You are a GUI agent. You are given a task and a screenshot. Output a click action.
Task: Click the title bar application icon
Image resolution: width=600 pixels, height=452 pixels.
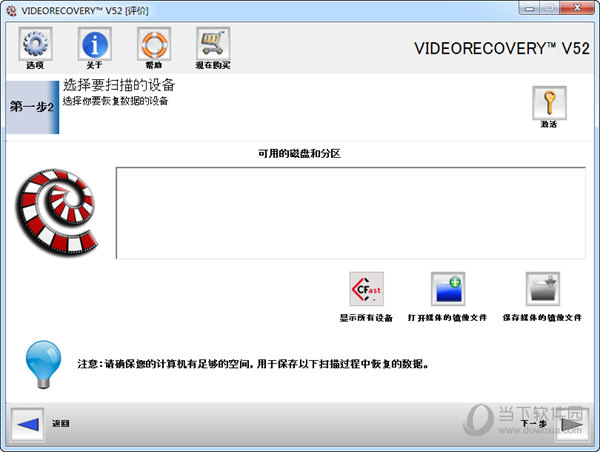[x=11, y=11]
